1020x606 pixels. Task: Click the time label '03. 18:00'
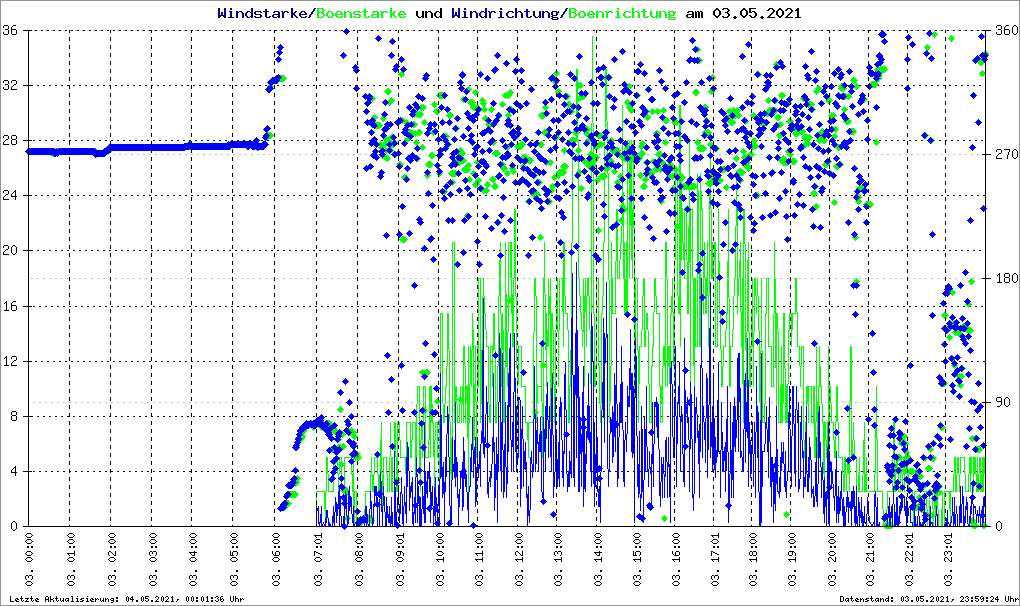pos(753,559)
